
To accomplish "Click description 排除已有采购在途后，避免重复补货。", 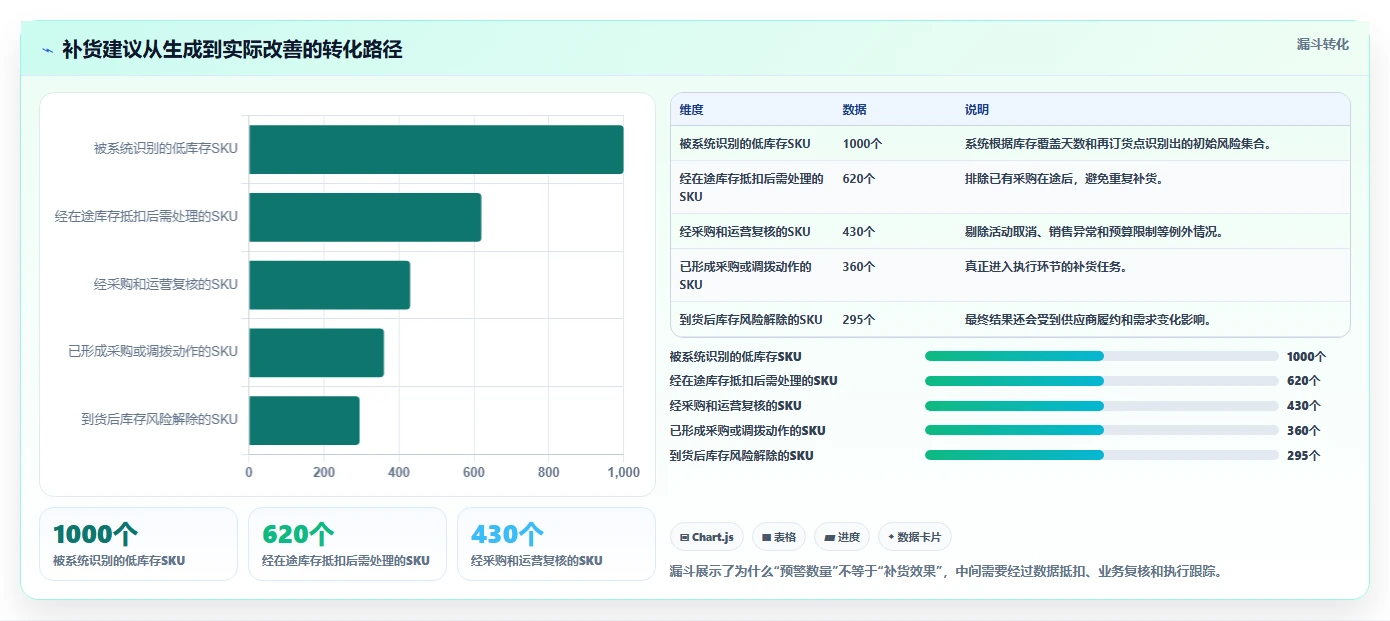I will (x=1064, y=179).
